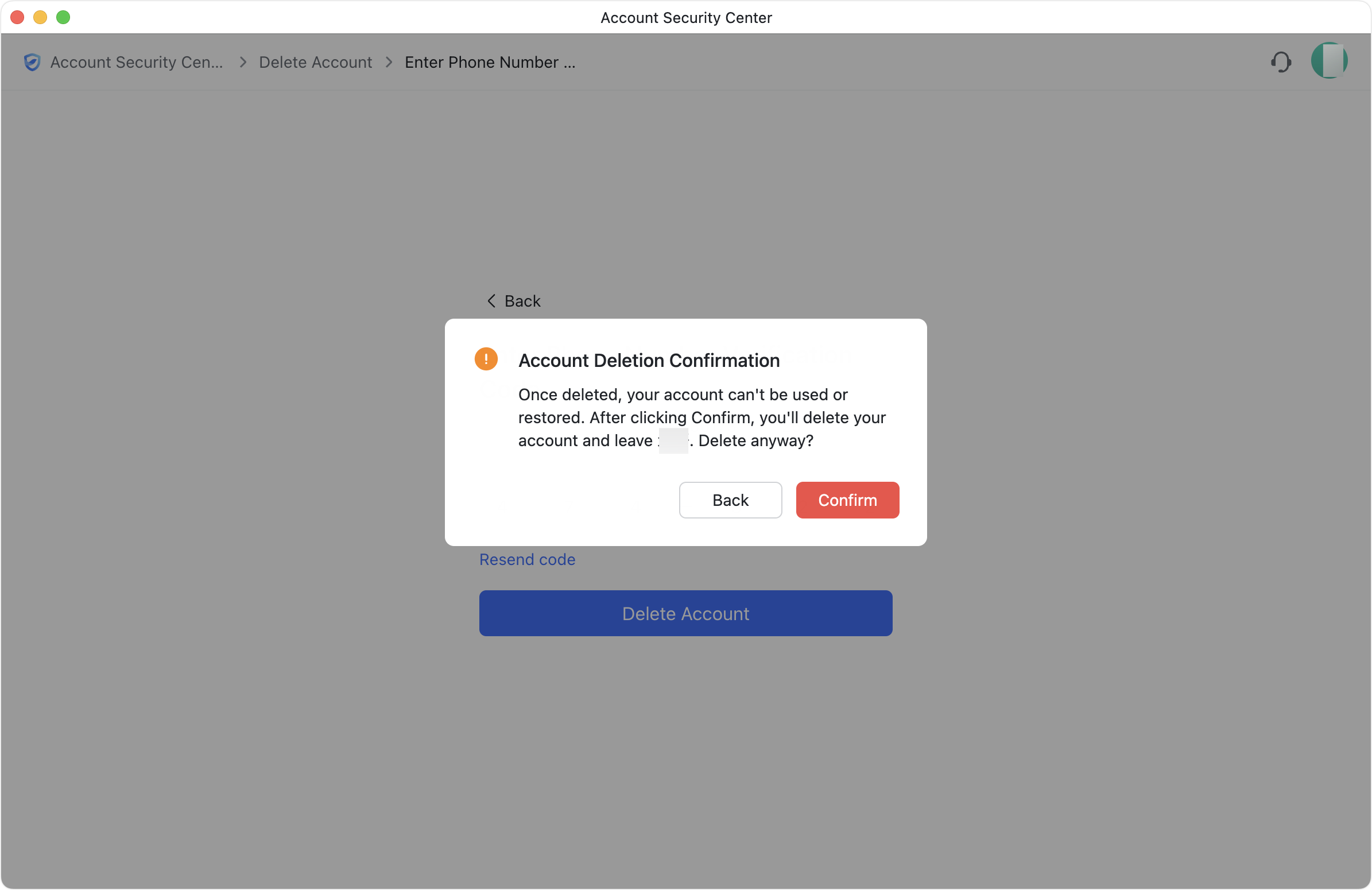The width and height of the screenshot is (1372, 890).
Task: Navigate to Account Security Center breadcrumb
Action: click(x=136, y=61)
